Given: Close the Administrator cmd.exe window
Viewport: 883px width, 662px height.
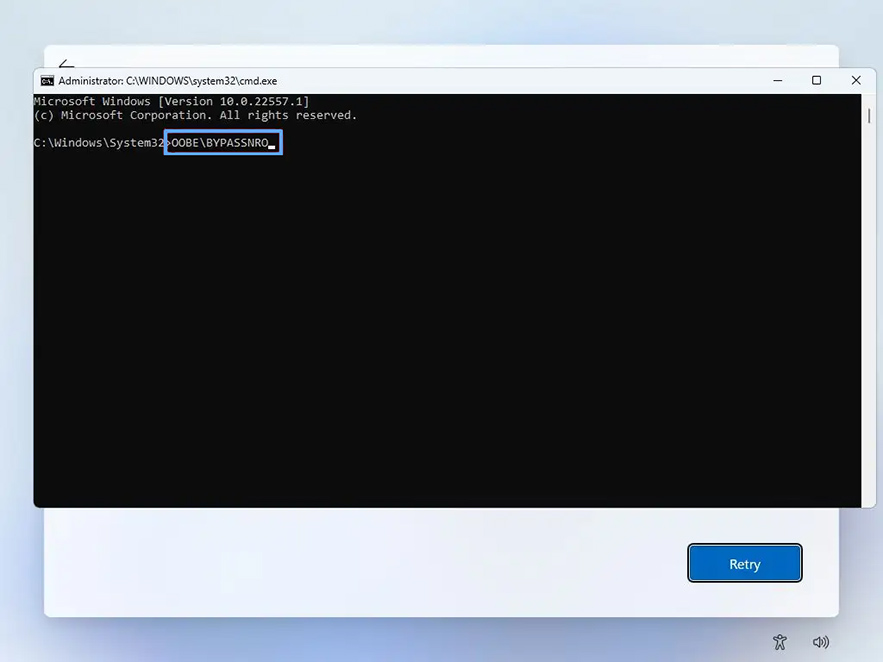Looking at the screenshot, I should pos(856,80).
